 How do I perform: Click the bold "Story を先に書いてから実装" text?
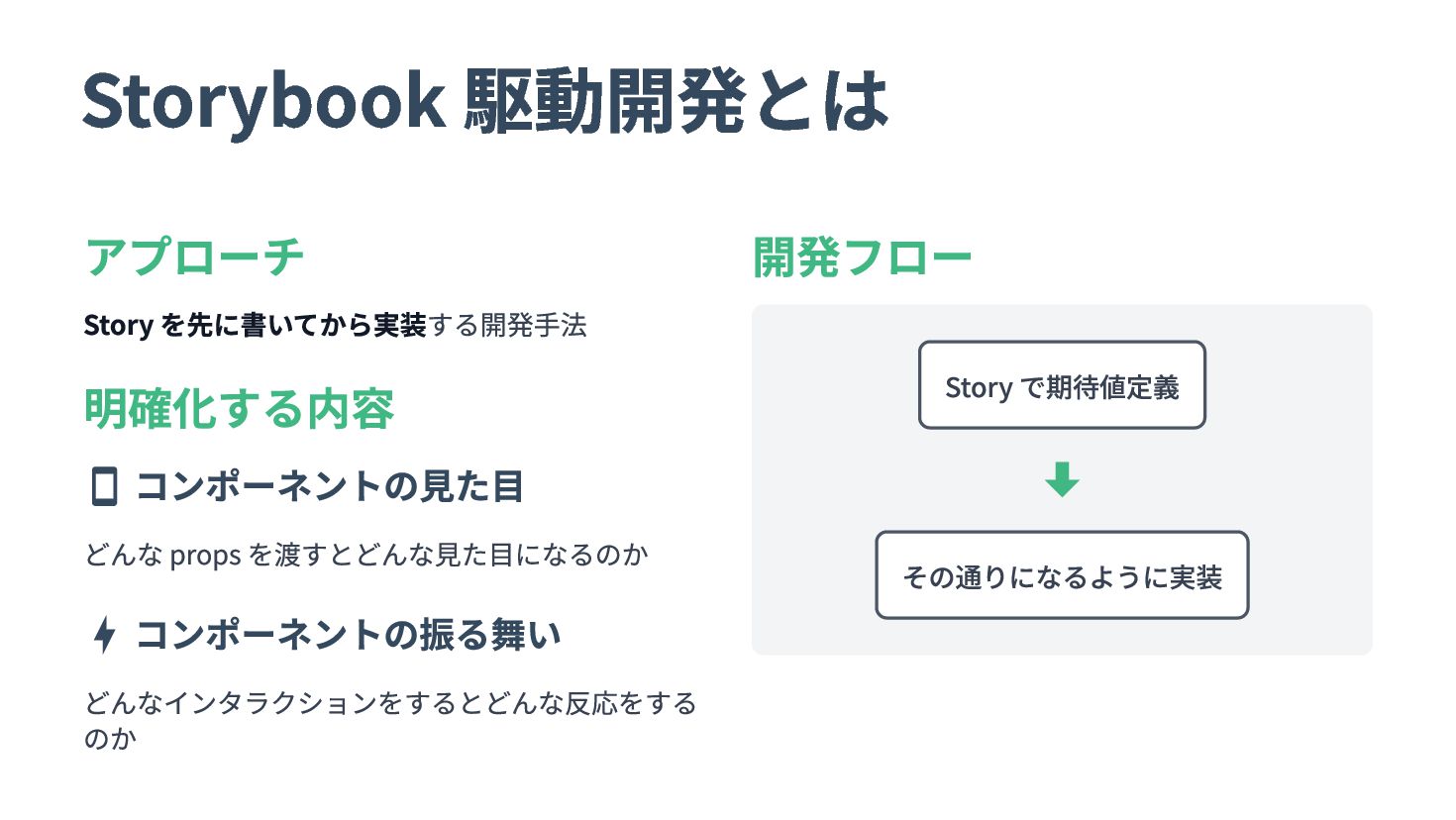click(x=255, y=325)
